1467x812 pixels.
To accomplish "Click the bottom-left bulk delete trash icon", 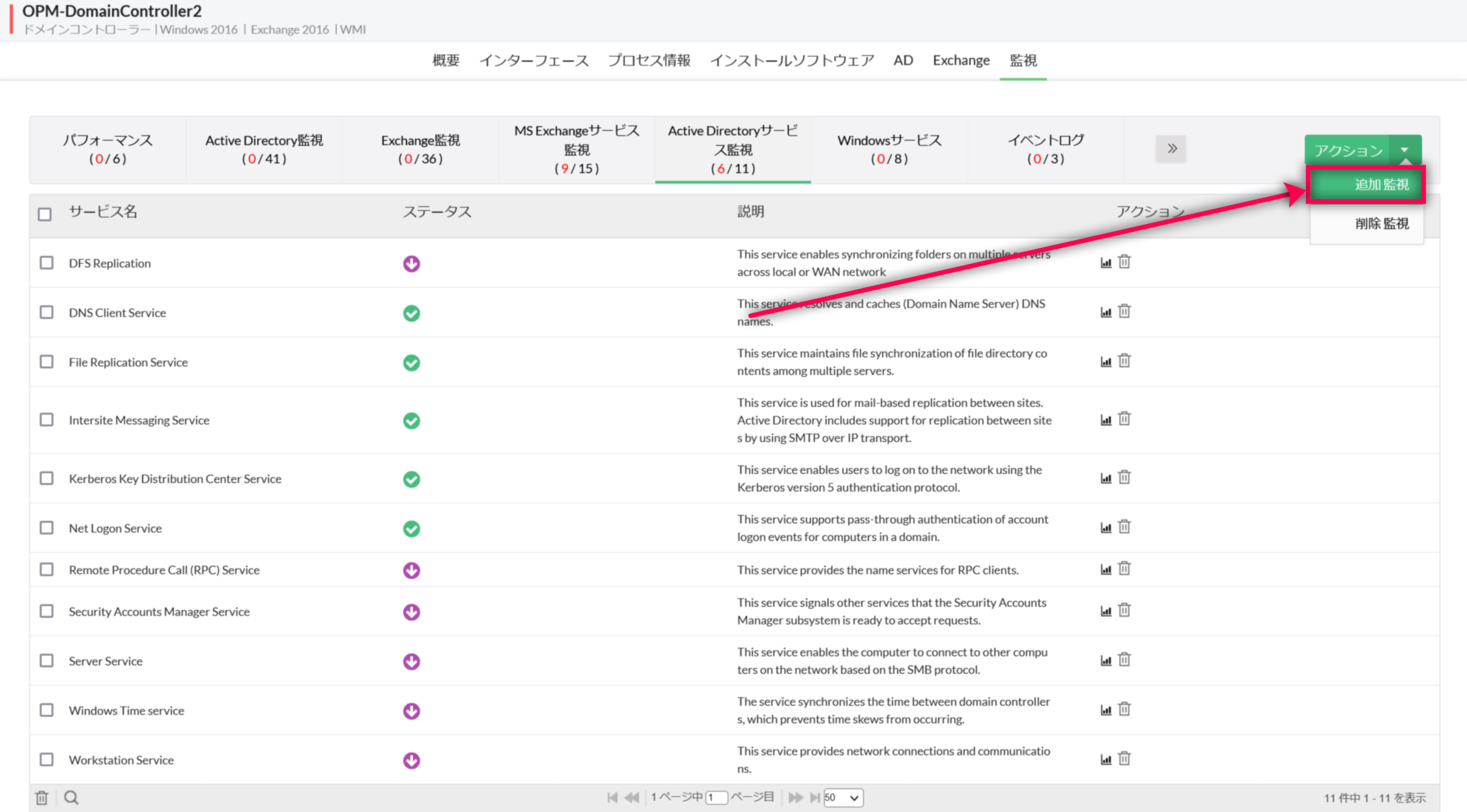I will [42, 798].
